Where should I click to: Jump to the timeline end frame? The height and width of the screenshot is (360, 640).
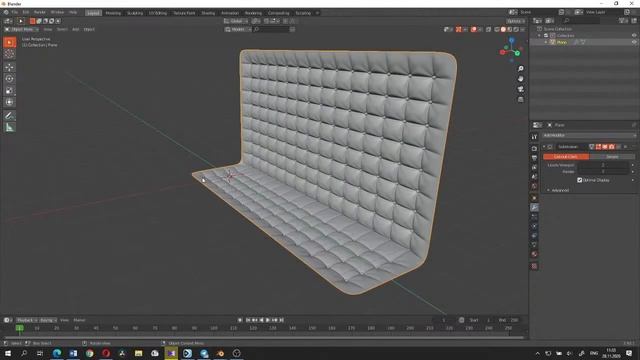pos(281,320)
